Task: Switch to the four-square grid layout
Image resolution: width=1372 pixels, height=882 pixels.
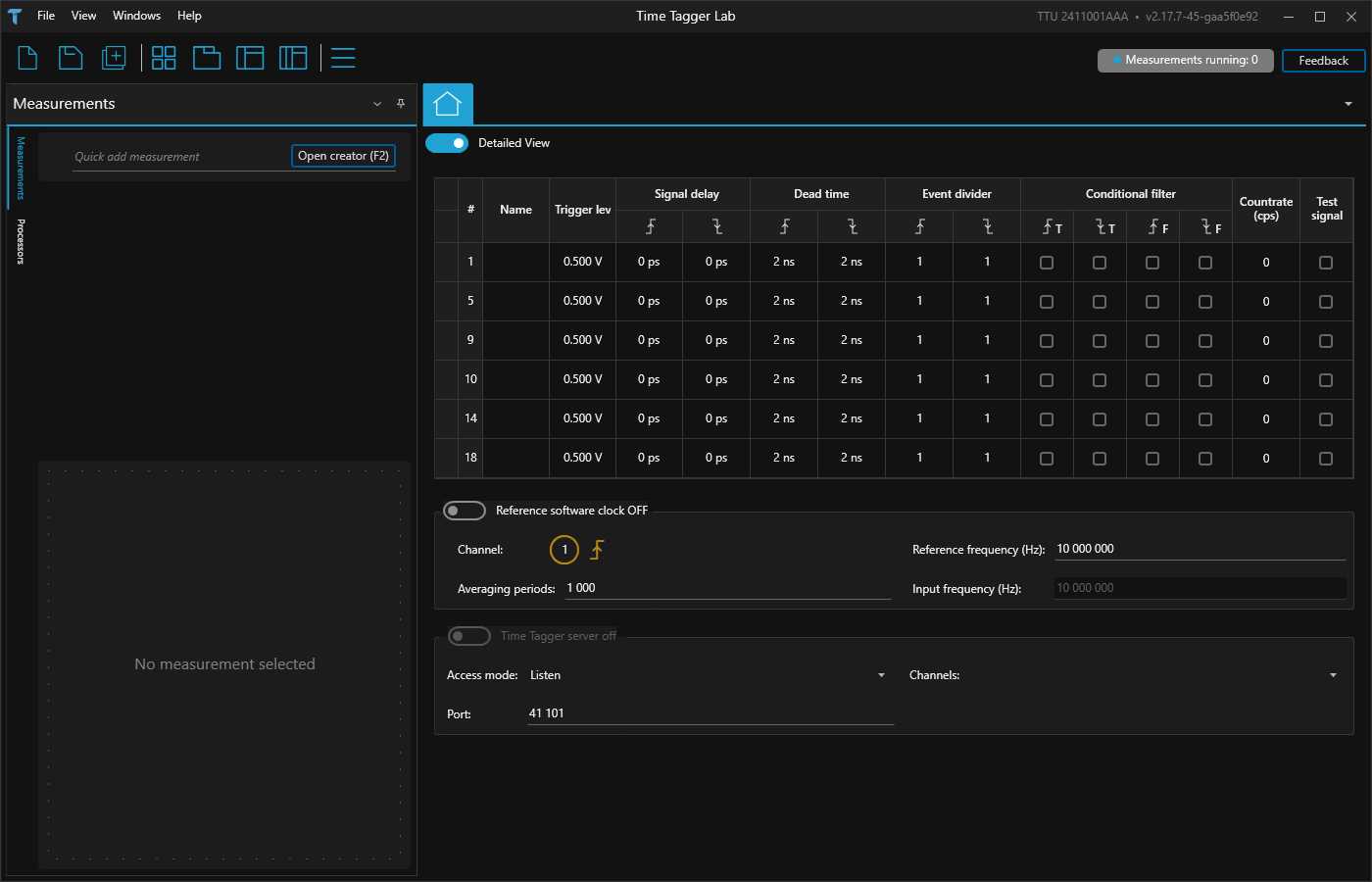Action: (164, 58)
